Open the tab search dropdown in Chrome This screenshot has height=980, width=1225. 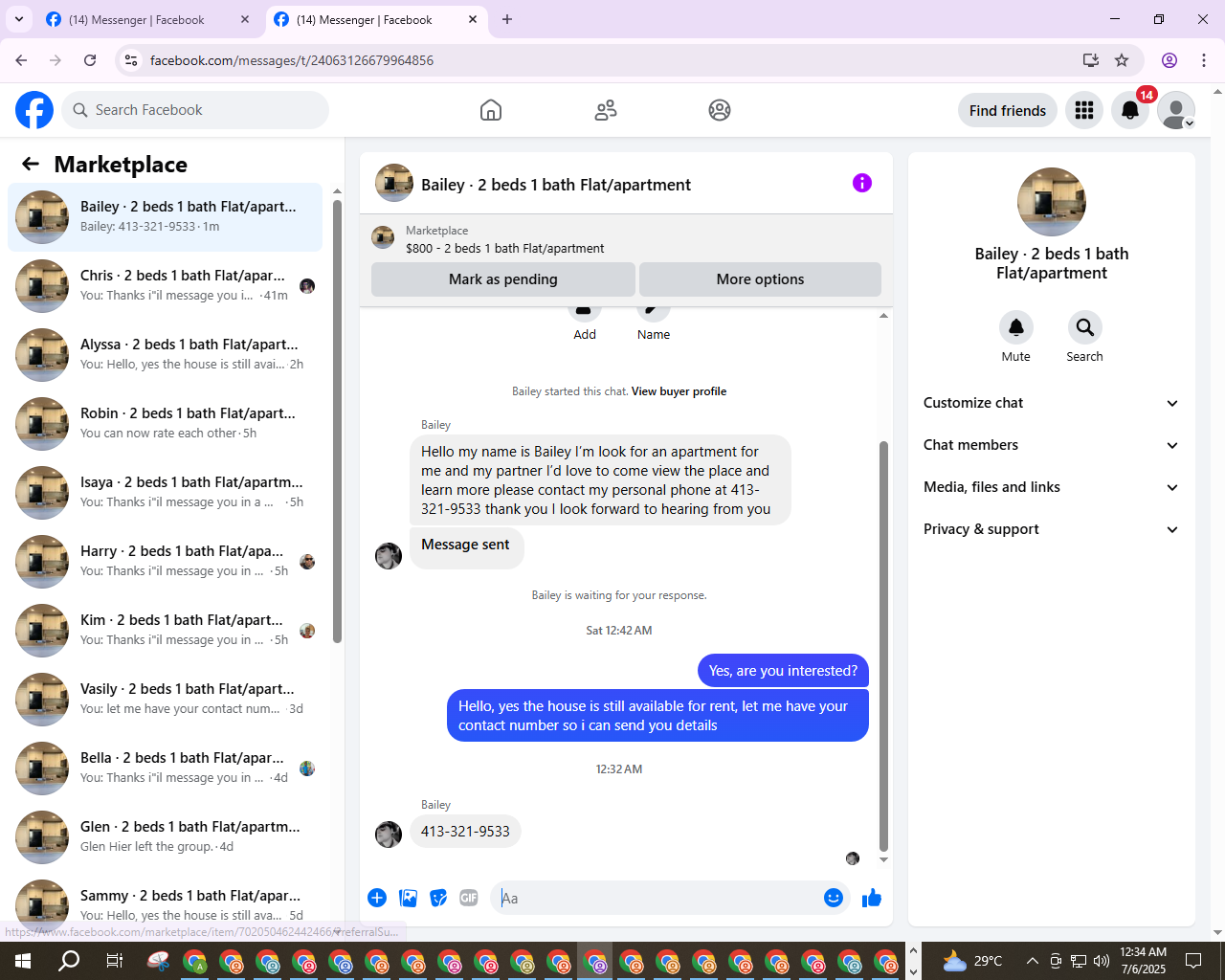(19, 19)
